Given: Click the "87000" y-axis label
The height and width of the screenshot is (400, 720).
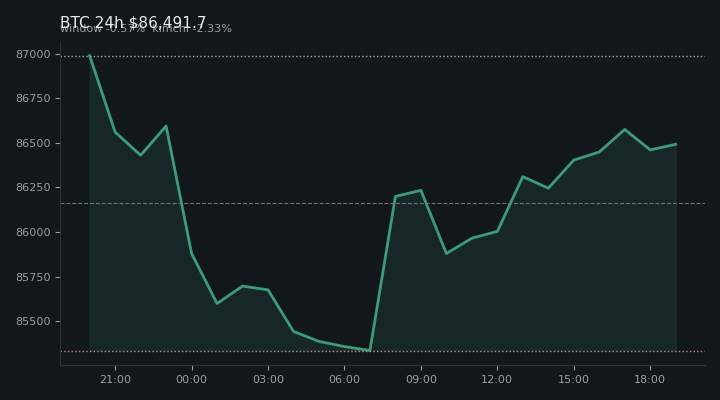Looking at the screenshot, I should pos(33,54).
